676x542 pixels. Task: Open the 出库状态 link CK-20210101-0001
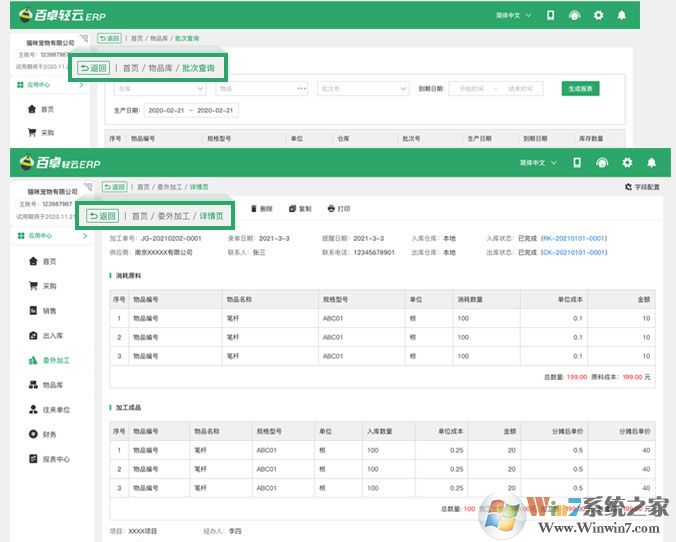(574, 253)
